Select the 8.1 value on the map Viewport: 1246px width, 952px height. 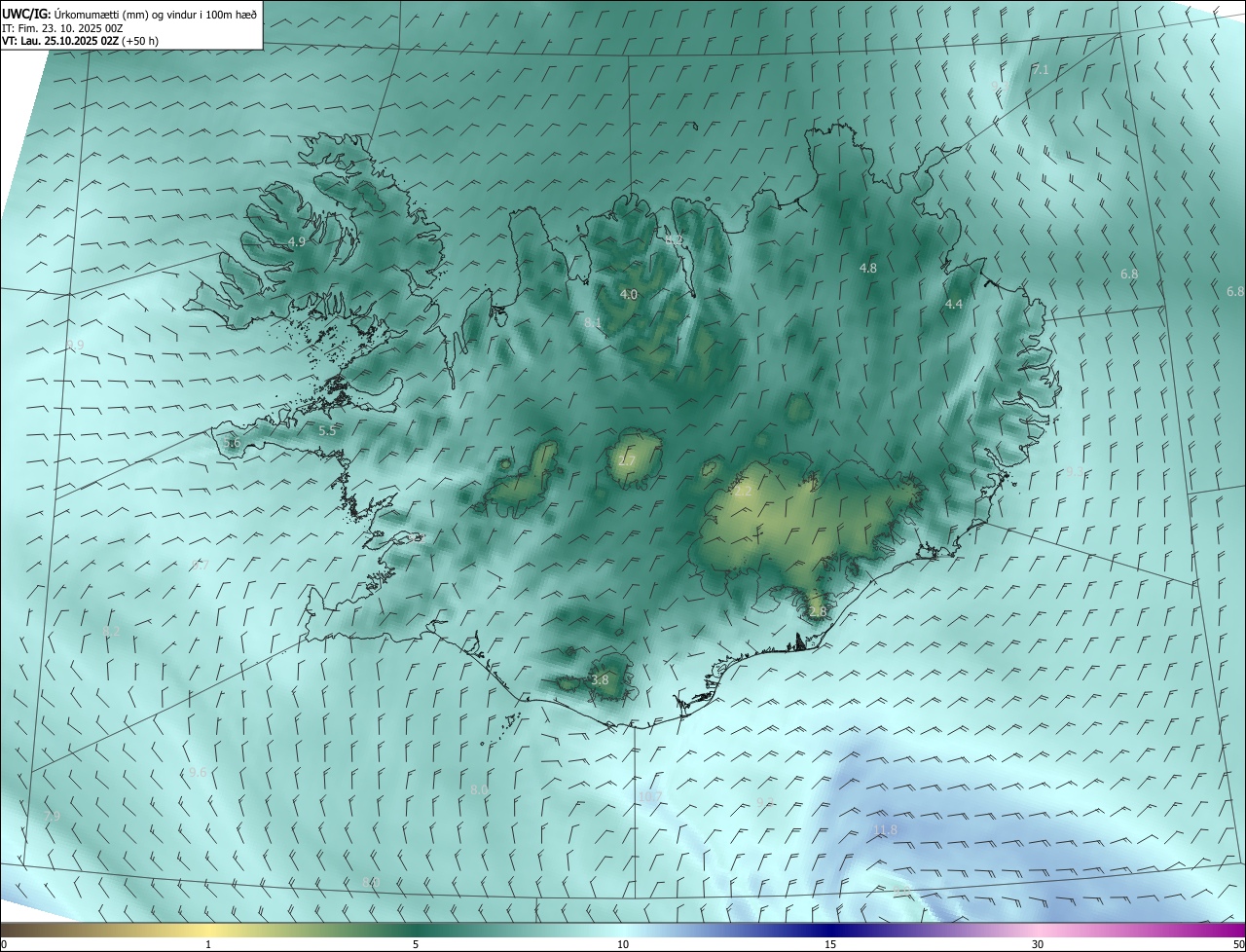click(x=593, y=322)
